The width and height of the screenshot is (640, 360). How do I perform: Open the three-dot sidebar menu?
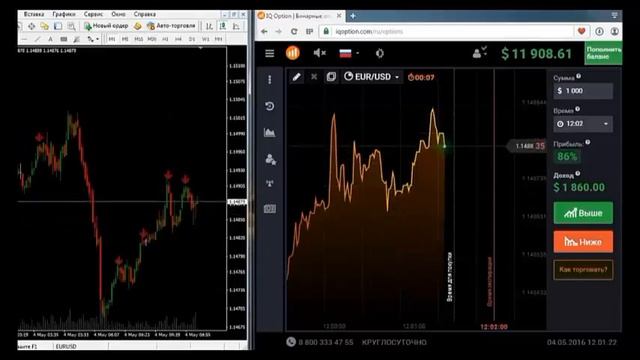click(269, 80)
